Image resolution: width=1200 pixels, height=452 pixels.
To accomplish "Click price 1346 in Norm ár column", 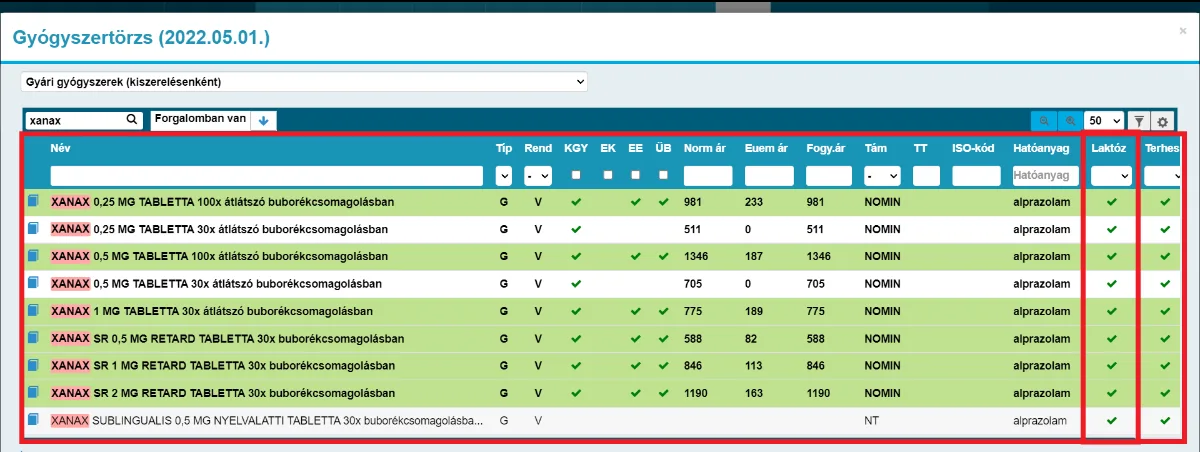I will pyautogui.click(x=697, y=257).
